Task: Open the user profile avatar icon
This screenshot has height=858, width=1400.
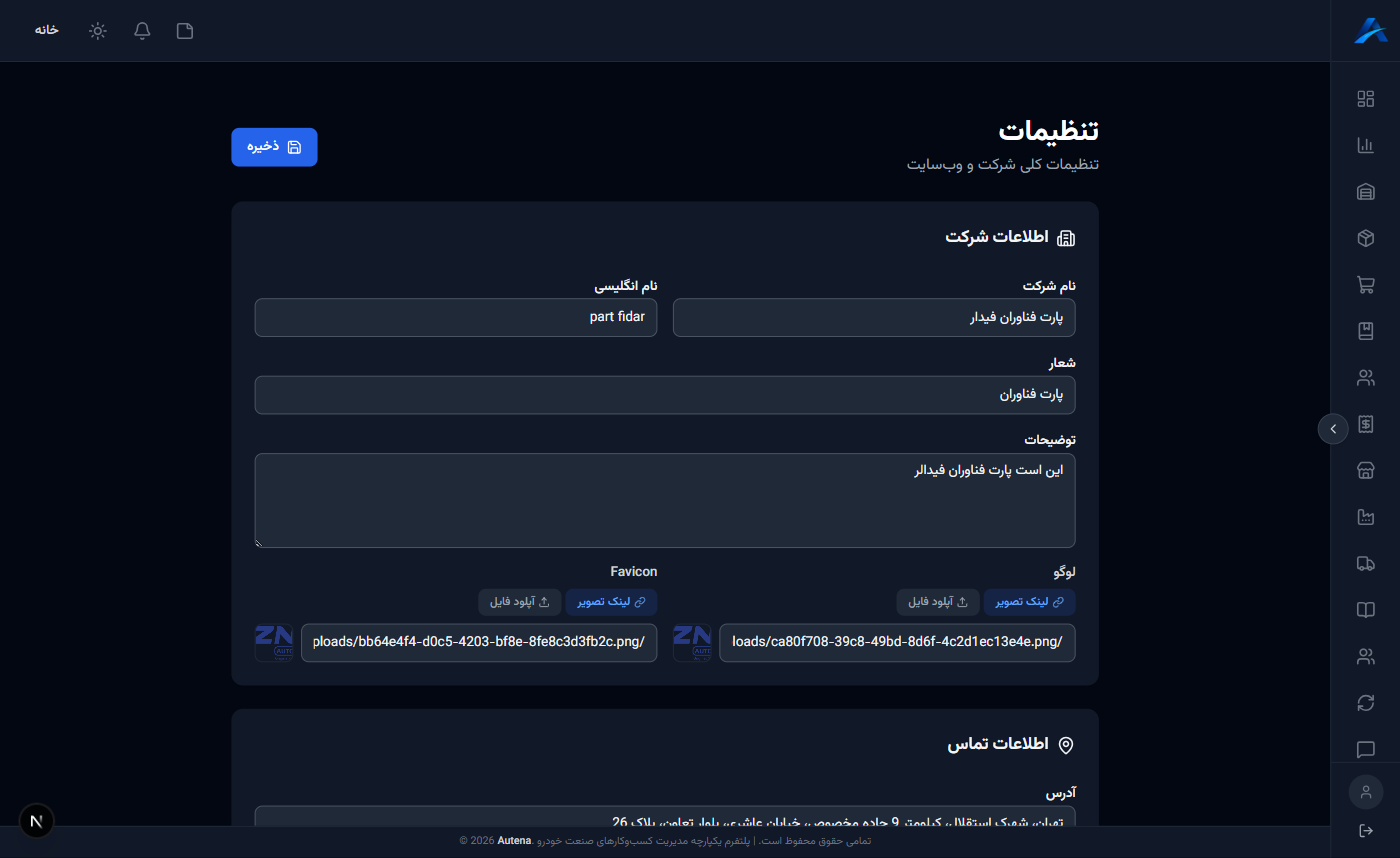Action: pos(1365,792)
